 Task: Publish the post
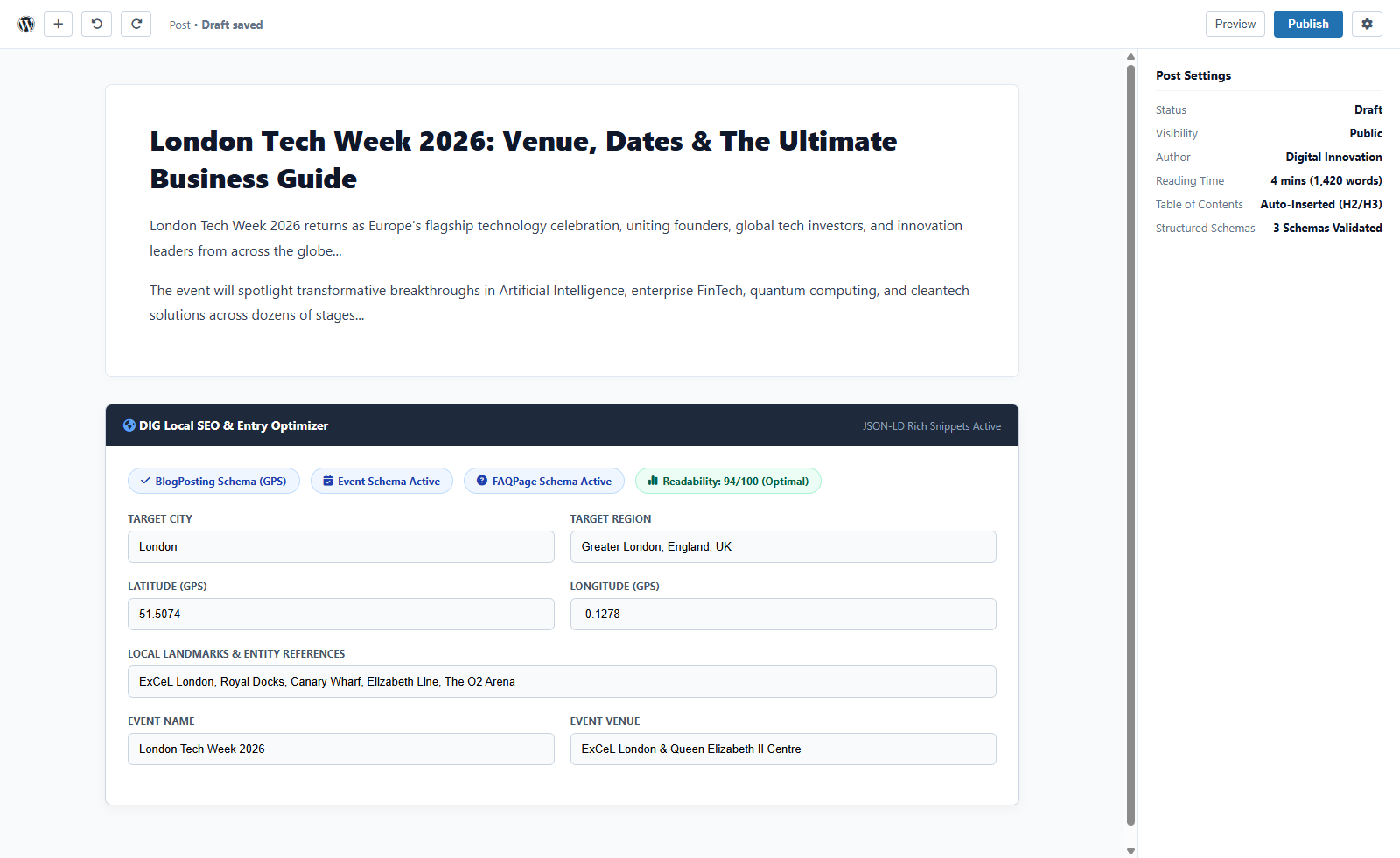1308,24
